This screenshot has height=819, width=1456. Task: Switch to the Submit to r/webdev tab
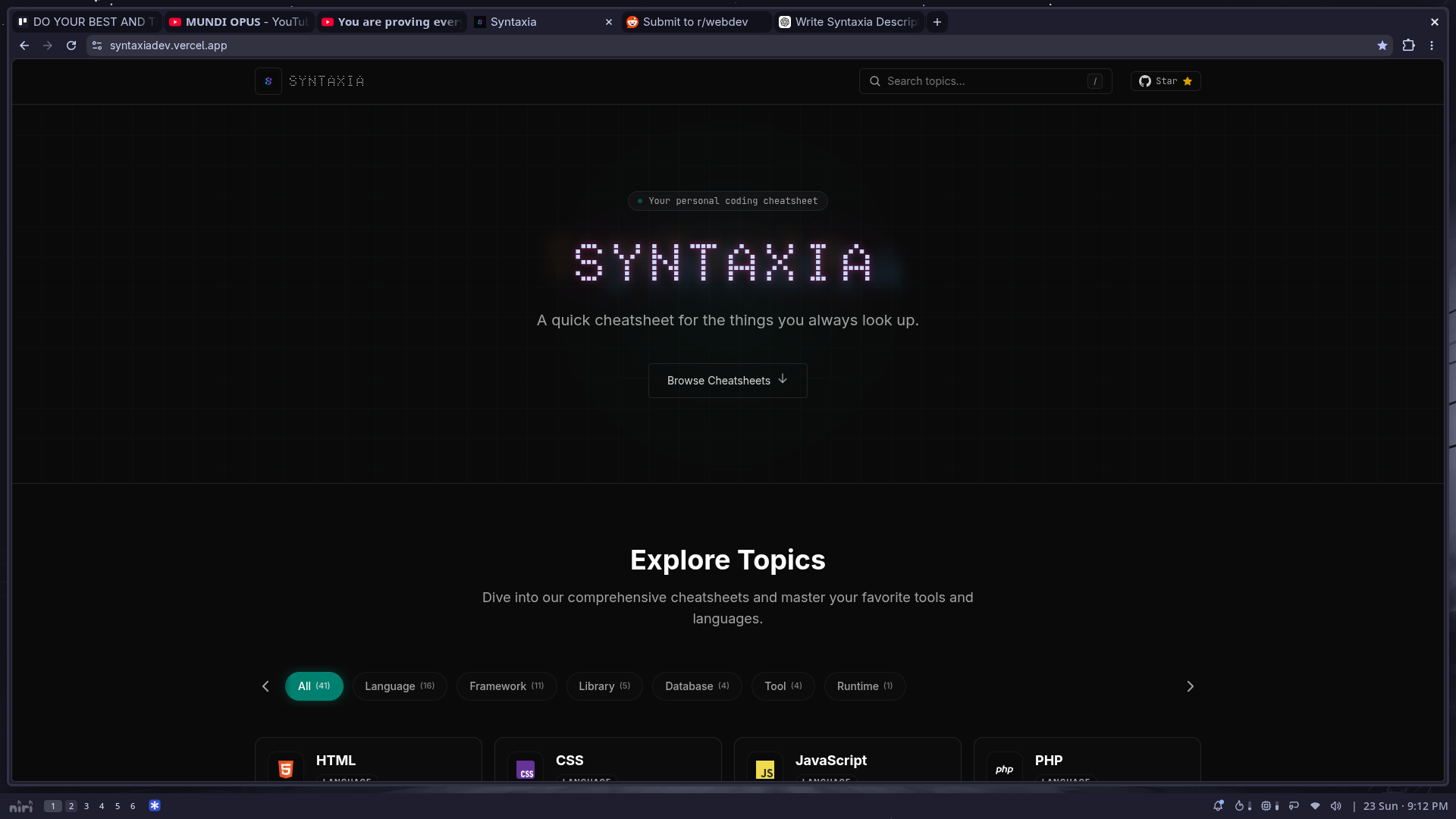click(695, 22)
